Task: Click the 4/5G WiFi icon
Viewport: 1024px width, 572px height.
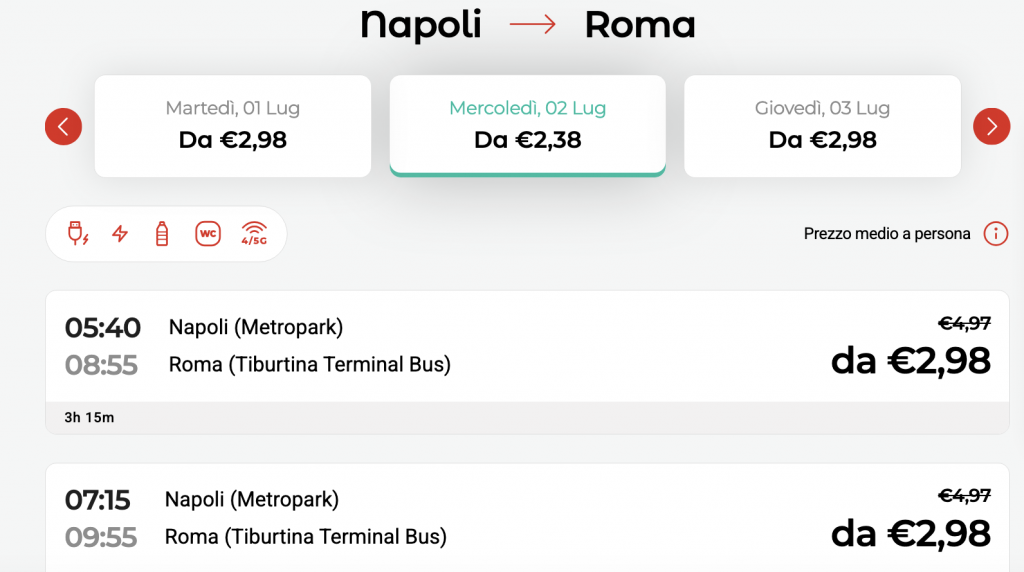Action: tap(254, 234)
